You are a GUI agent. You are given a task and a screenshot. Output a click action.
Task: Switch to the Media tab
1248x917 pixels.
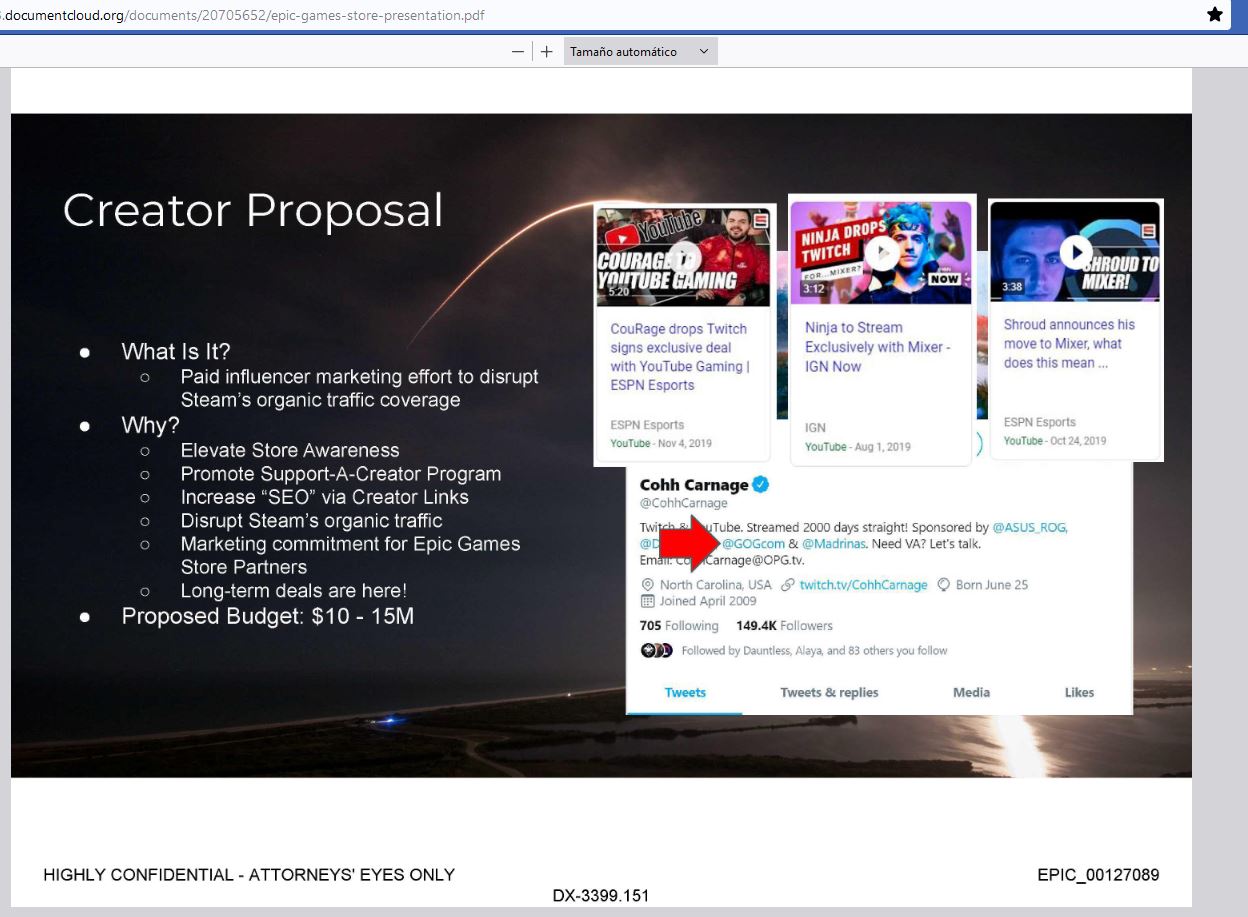[971, 692]
